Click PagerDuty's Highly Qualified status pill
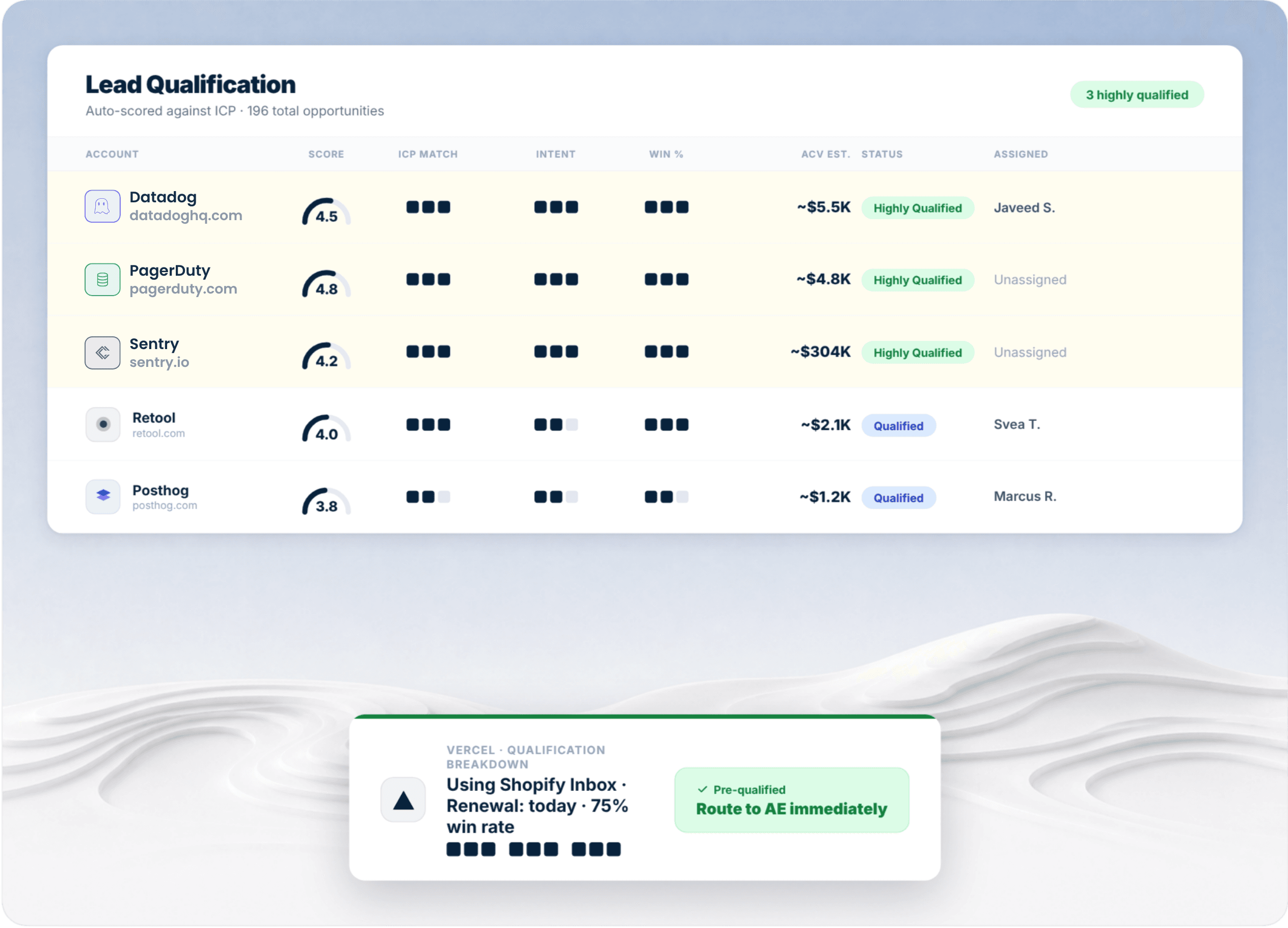Image resolution: width=1288 pixels, height=928 pixels. coord(918,280)
